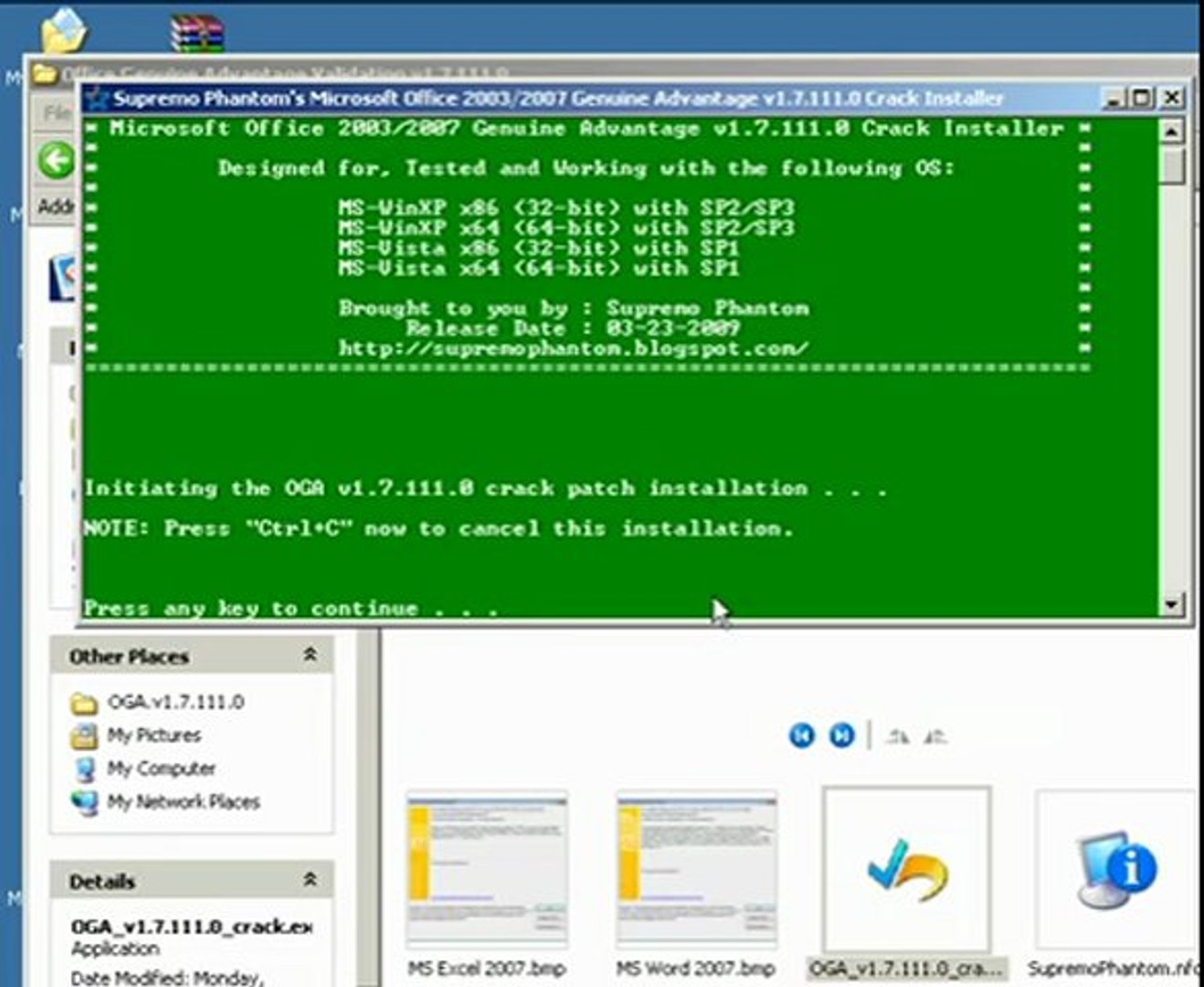This screenshot has height=987, width=1204.
Task: Click the OGA_v1.7.111.0_cra... file name label
Action: pos(907,968)
